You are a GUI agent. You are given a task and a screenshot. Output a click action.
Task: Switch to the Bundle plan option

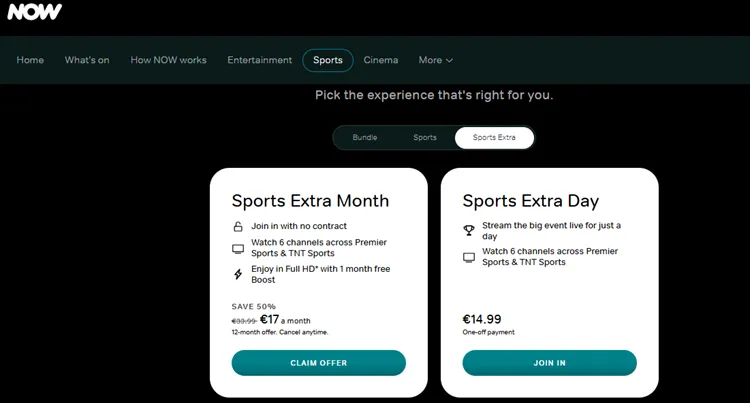coord(365,137)
